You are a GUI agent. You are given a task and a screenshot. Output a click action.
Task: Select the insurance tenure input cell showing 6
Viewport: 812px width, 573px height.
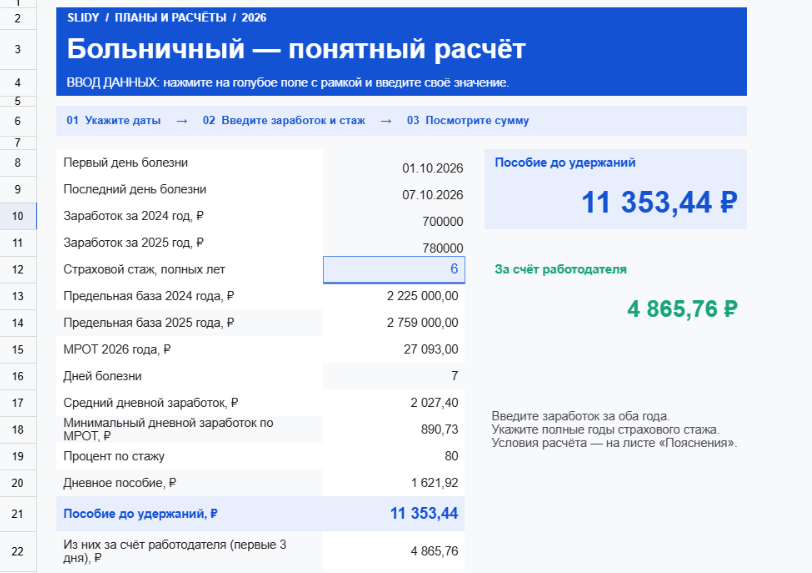coord(394,269)
